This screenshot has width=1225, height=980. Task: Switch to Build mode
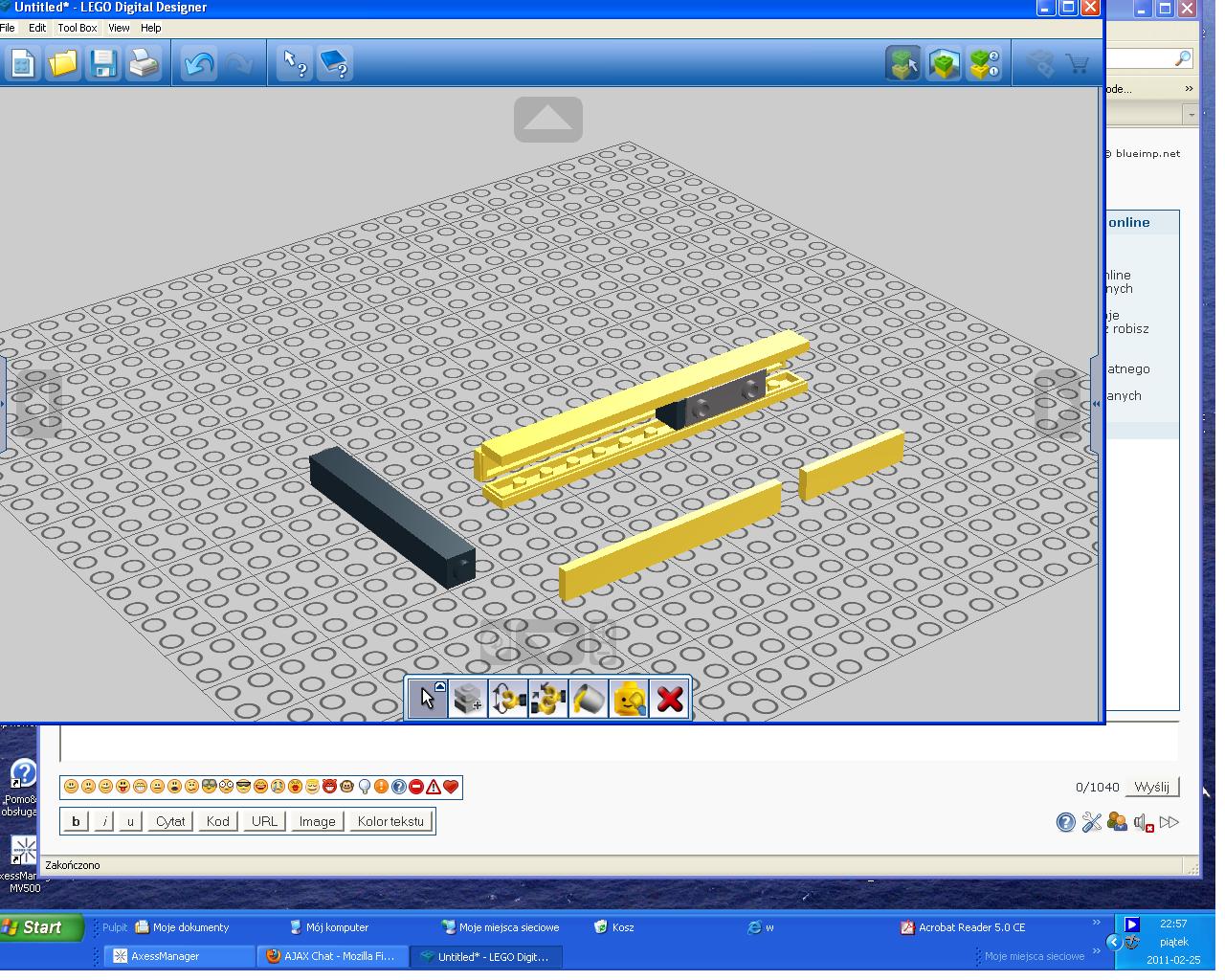[x=903, y=64]
